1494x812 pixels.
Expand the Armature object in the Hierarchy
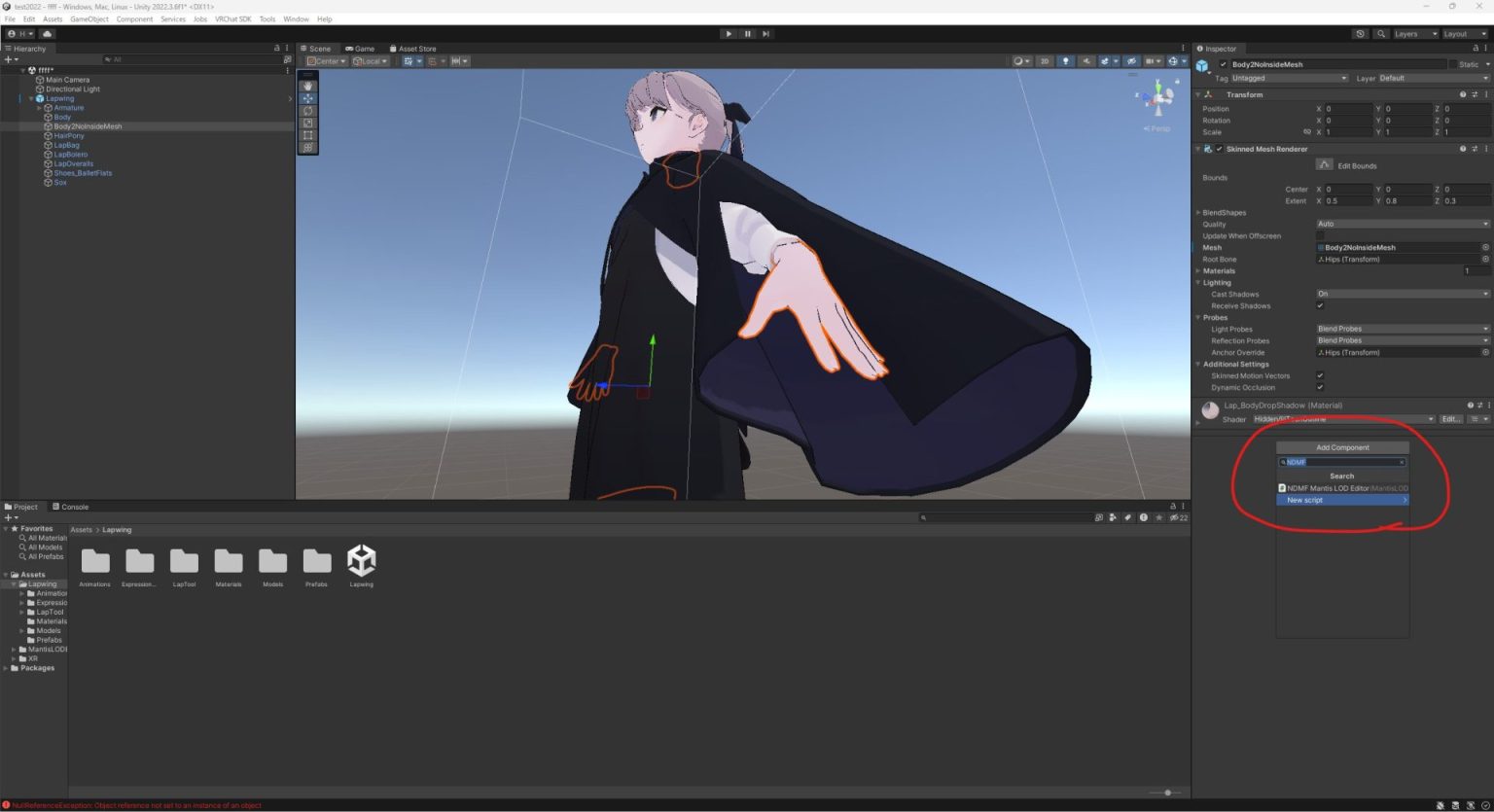pos(40,107)
